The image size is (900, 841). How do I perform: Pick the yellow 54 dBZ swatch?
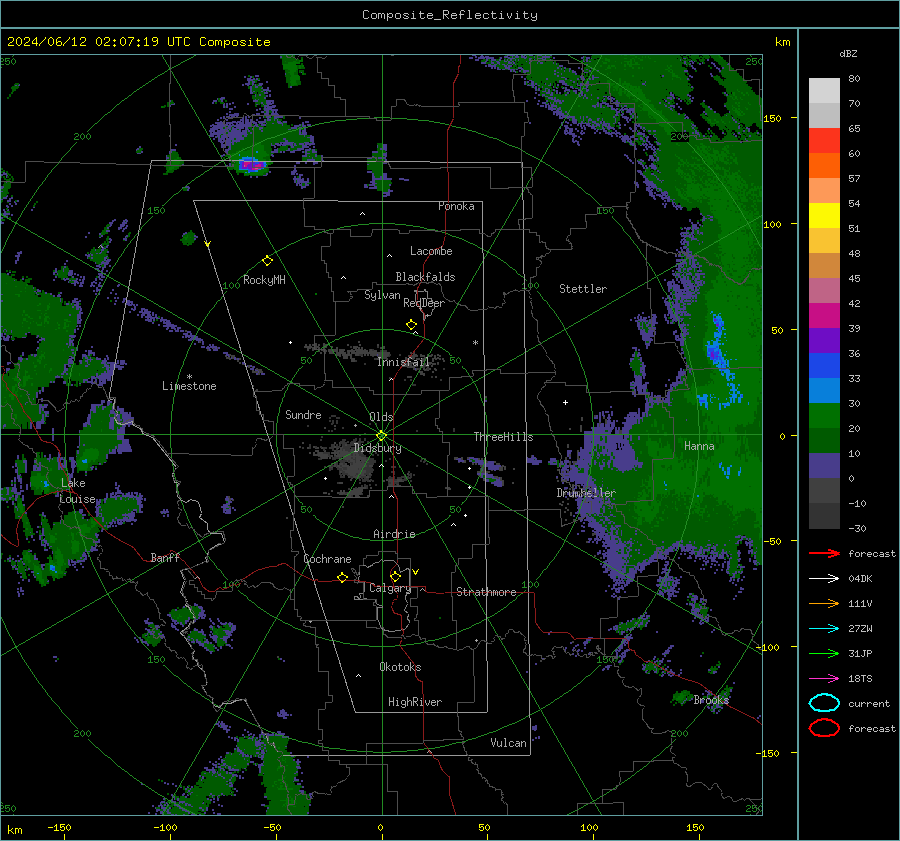(x=824, y=215)
